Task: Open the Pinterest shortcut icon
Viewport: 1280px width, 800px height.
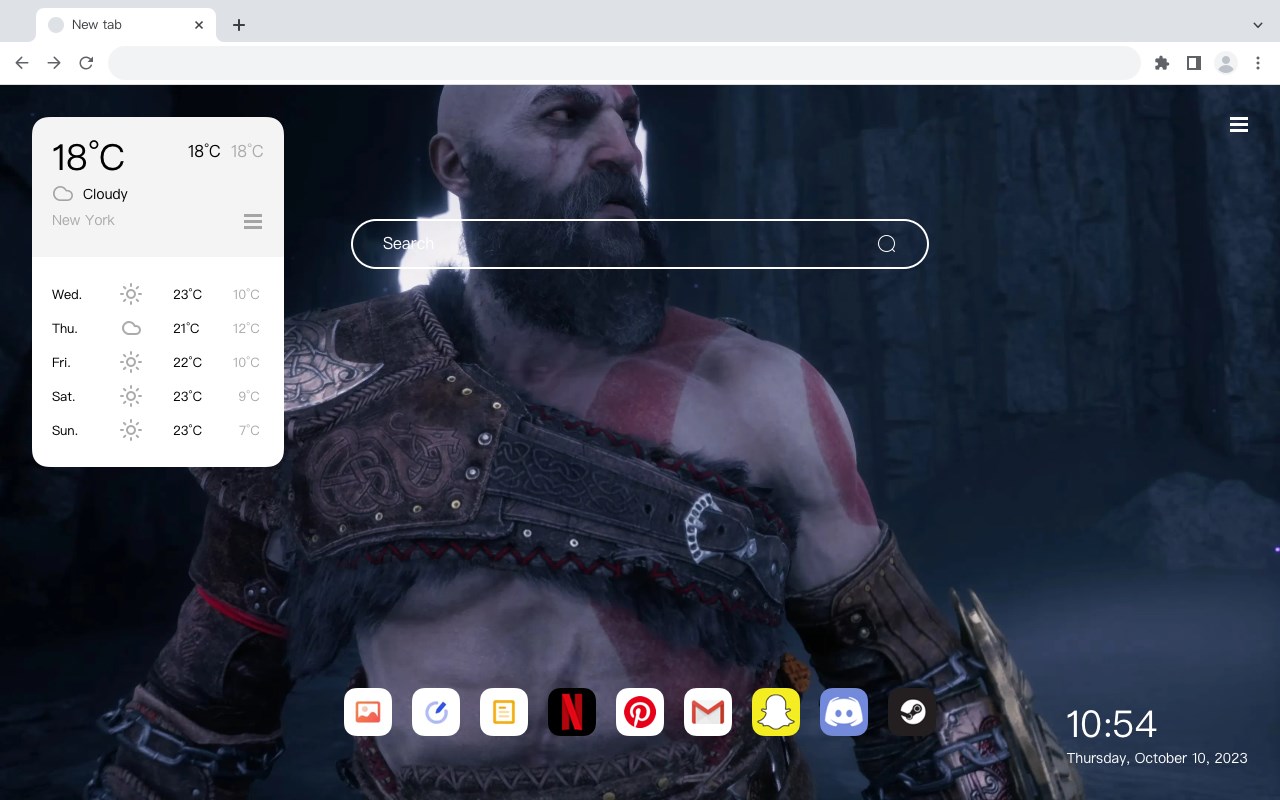Action: coord(640,712)
